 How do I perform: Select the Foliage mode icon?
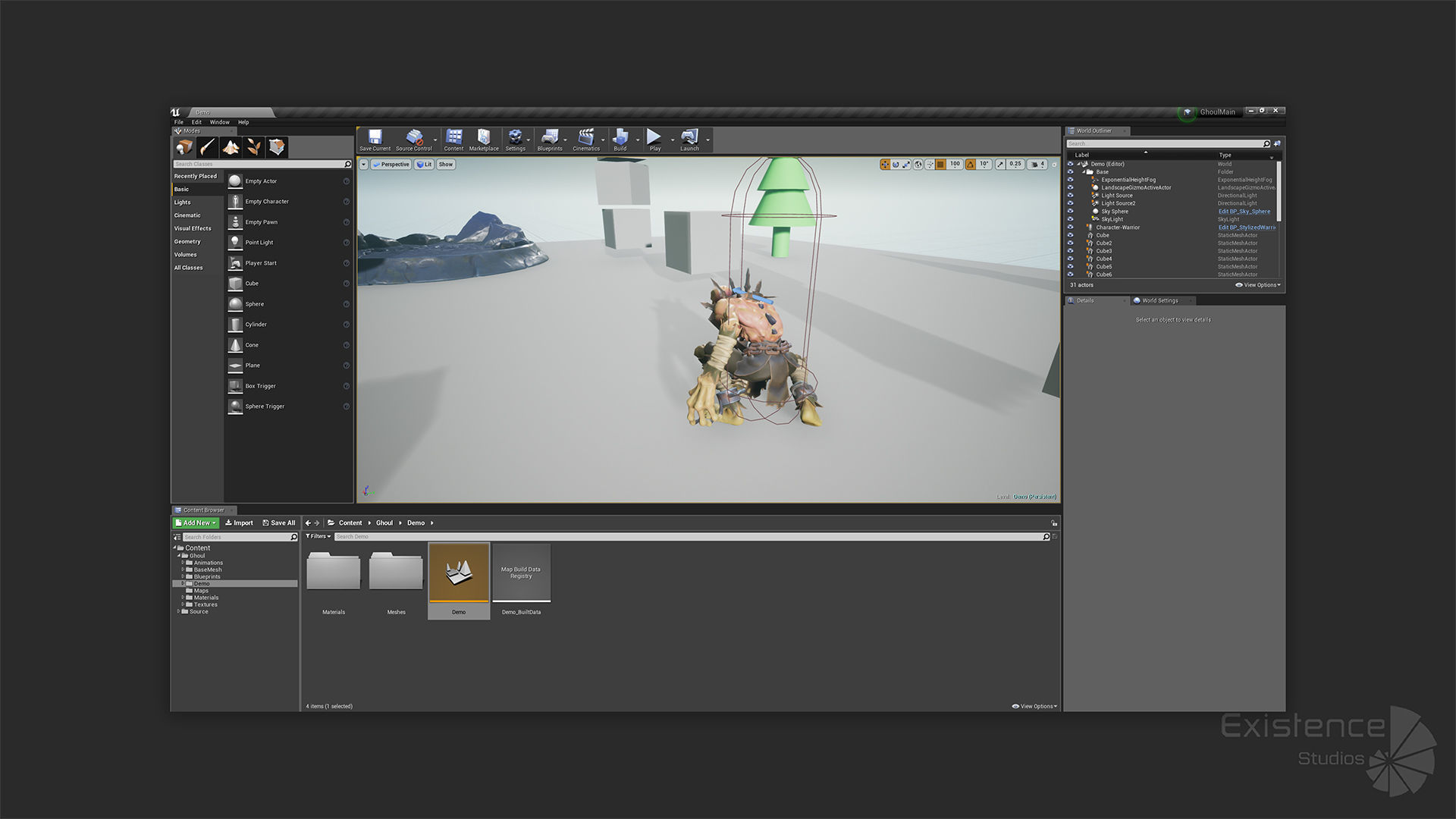point(254,147)
